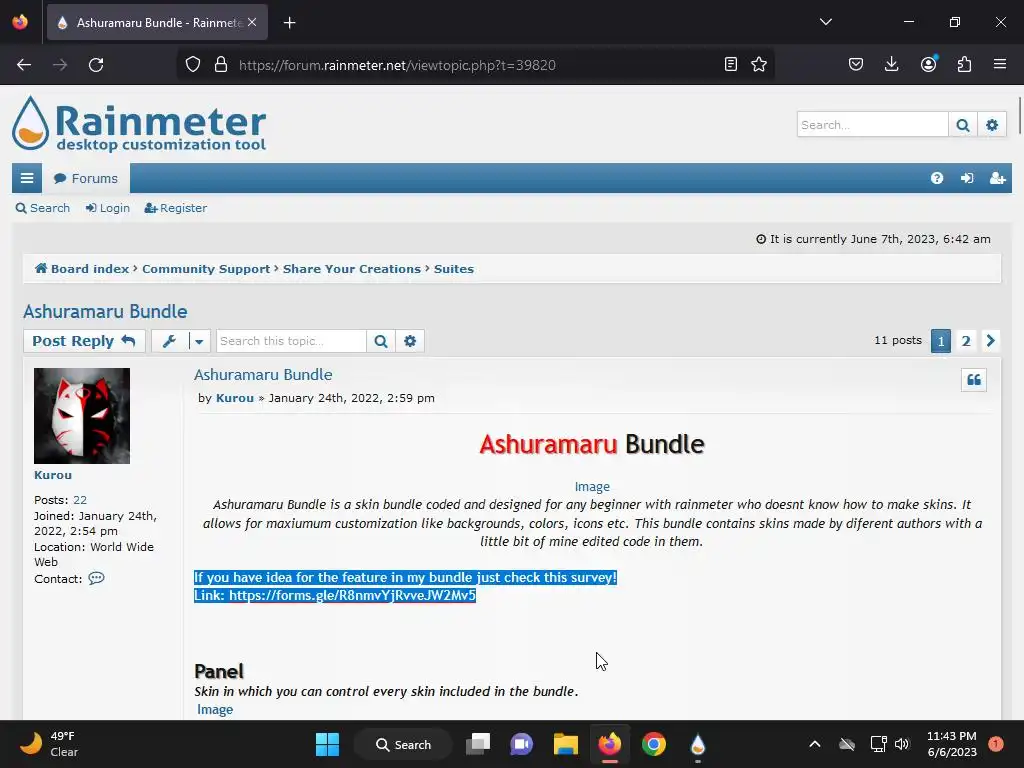
Task: Open Rainmeter app from taskbar
Action: [697, 744]
